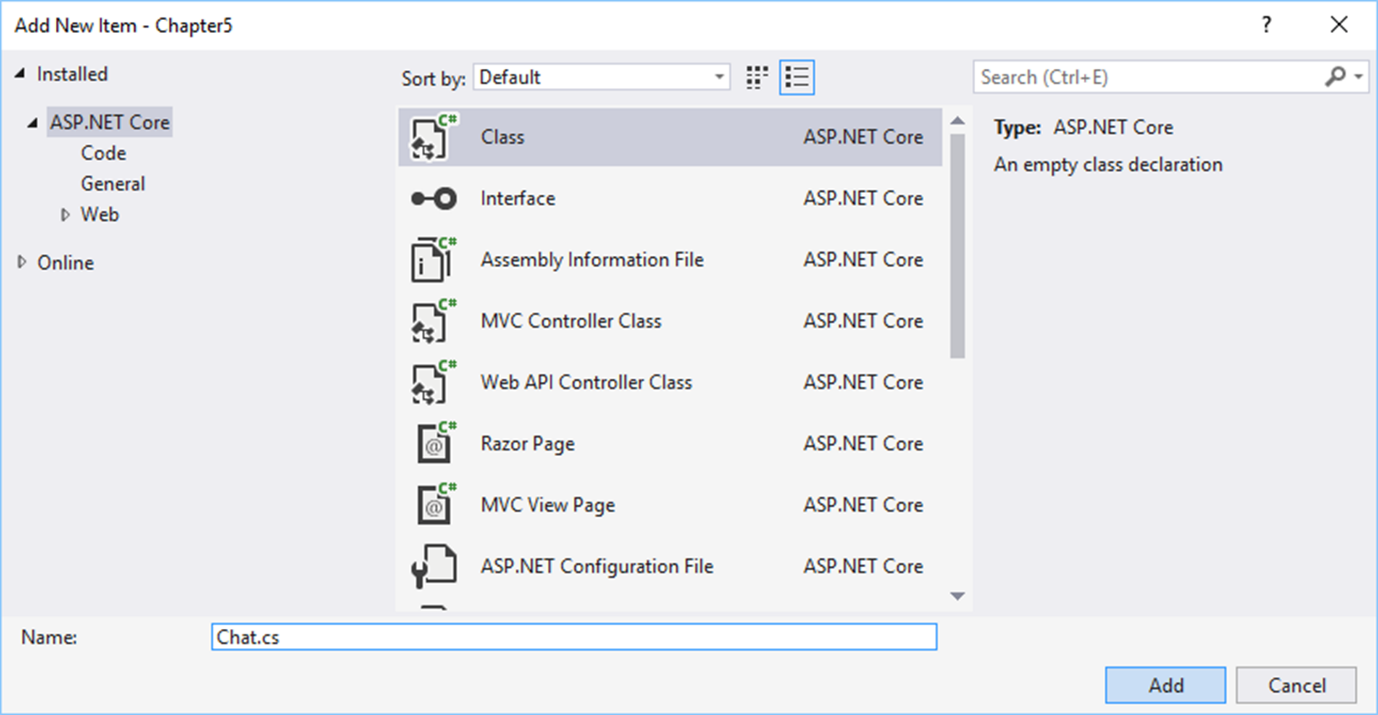This screenshot has height=715, width=1378.
Task: Switch to medium icons view
Action: [x=757, y=77]
